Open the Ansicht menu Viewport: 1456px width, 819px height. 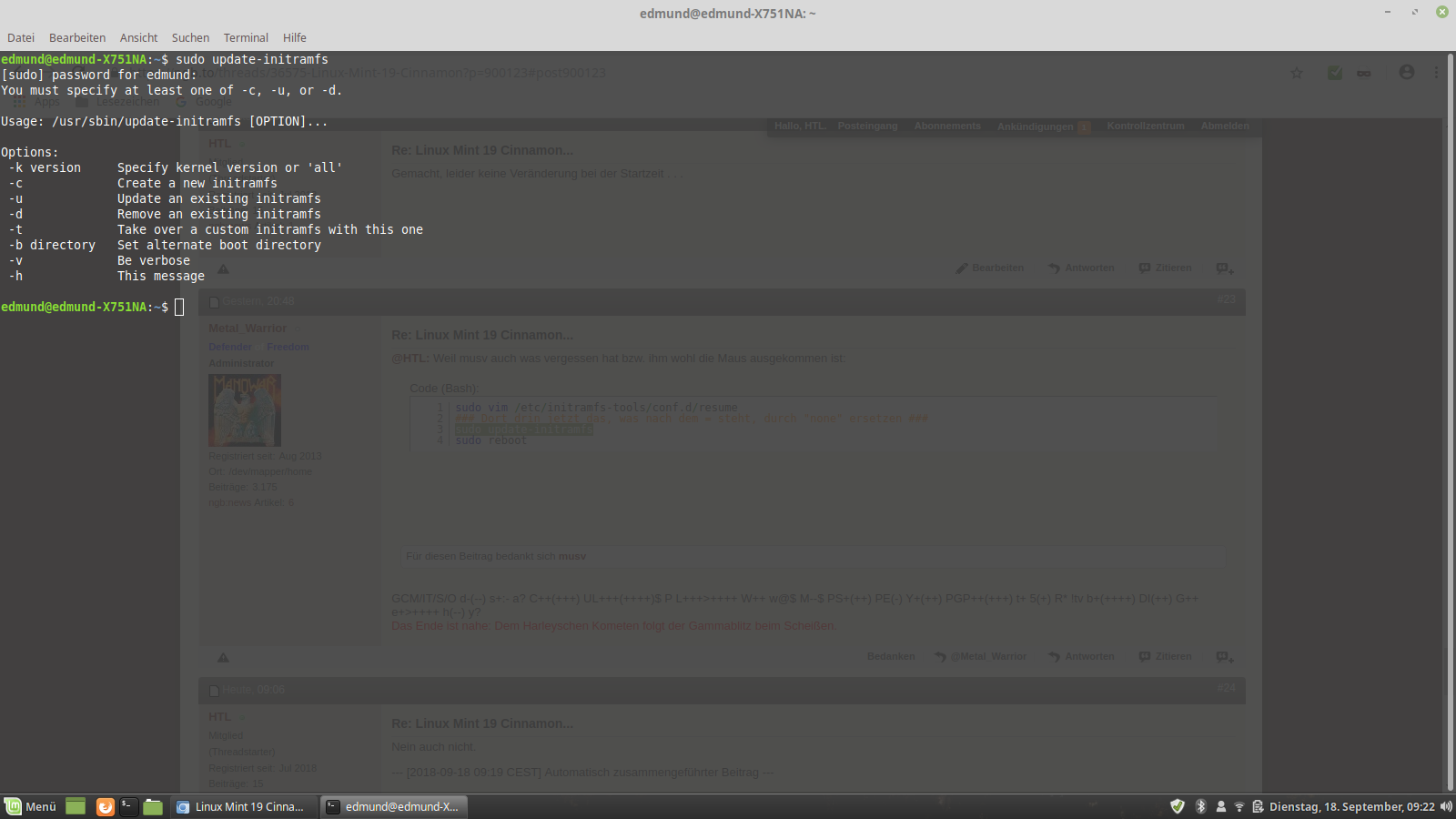(138, 38)
